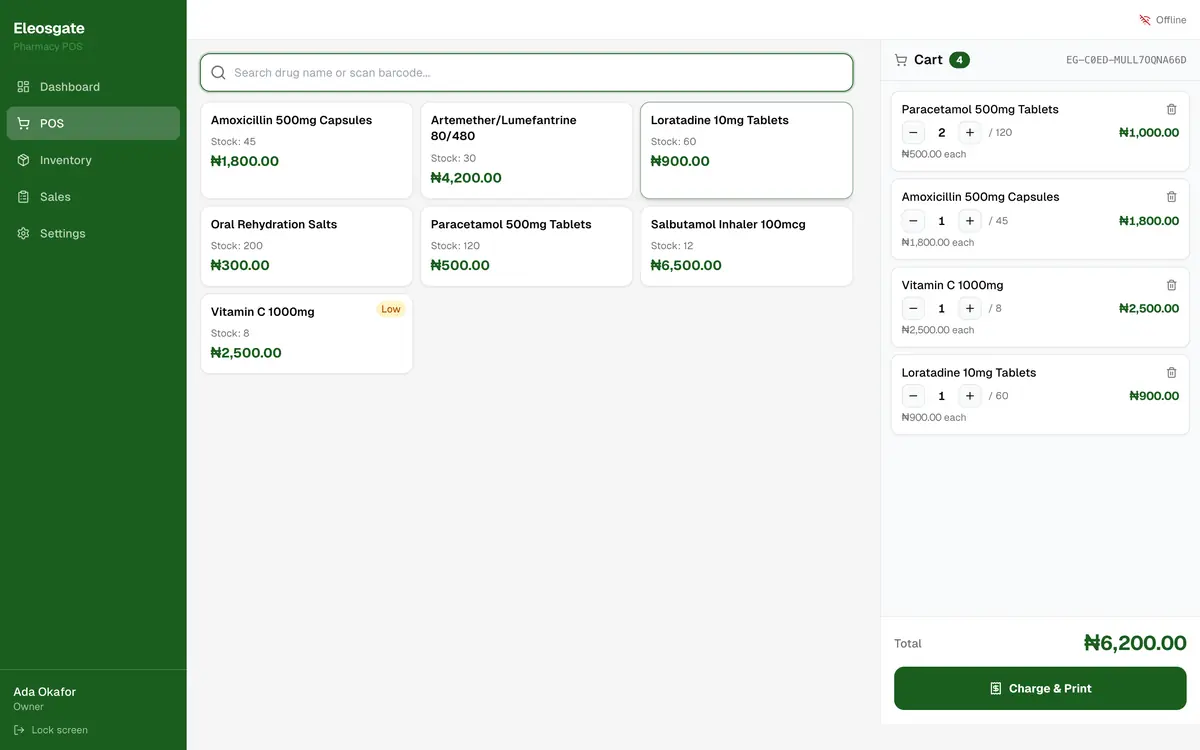Click the Charge & Print button
The image size is (1200, 750).
1040,688
